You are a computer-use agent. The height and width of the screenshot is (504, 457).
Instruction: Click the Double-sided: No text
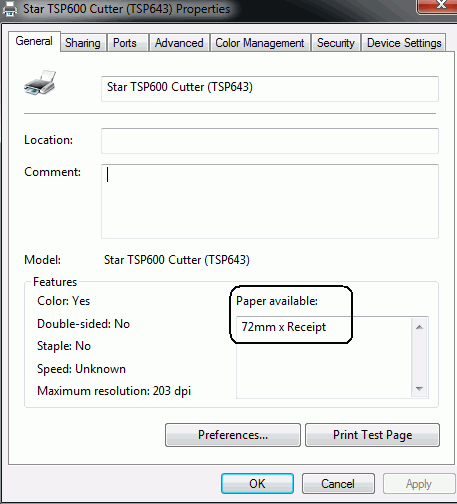(83, 324)
